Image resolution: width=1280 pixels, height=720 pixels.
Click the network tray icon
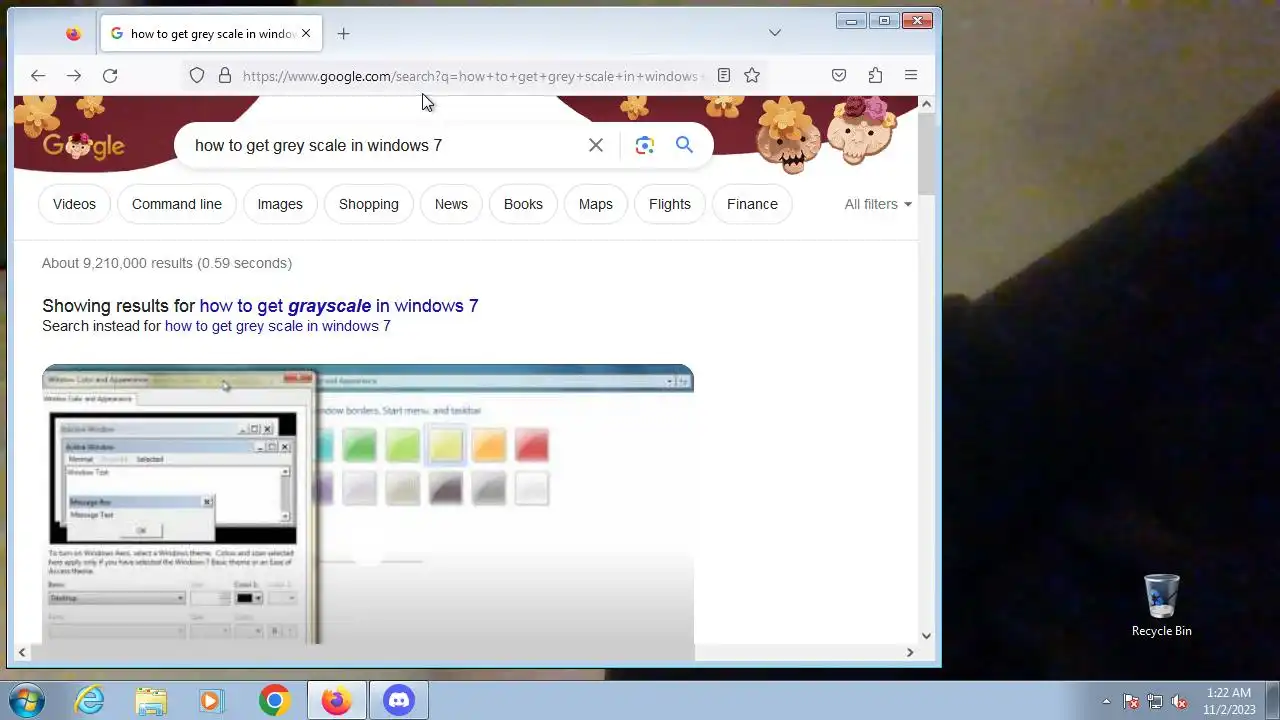pos(1155,701)
